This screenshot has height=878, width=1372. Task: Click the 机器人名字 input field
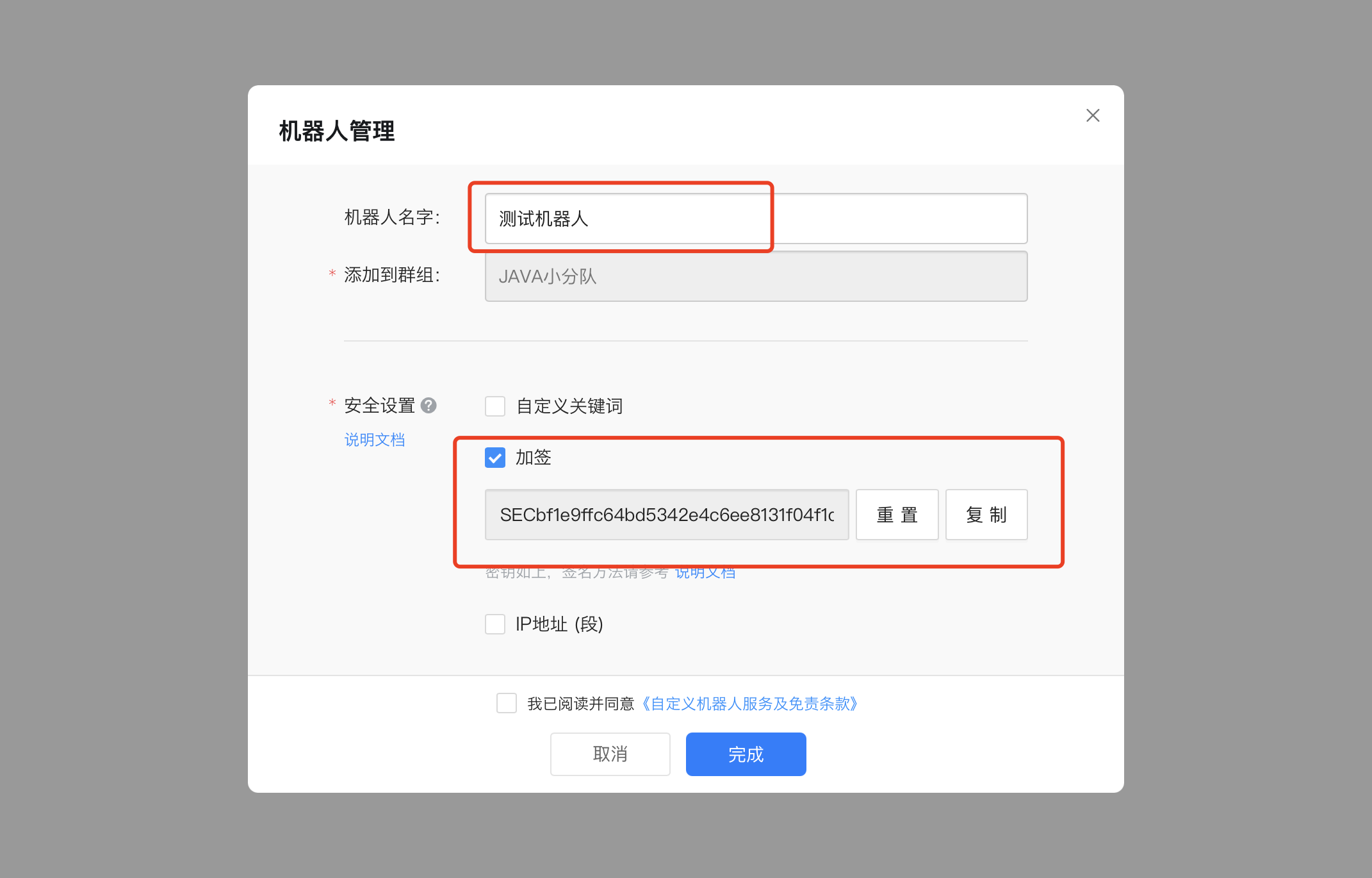pyautogui.click(x=756, y=219)
